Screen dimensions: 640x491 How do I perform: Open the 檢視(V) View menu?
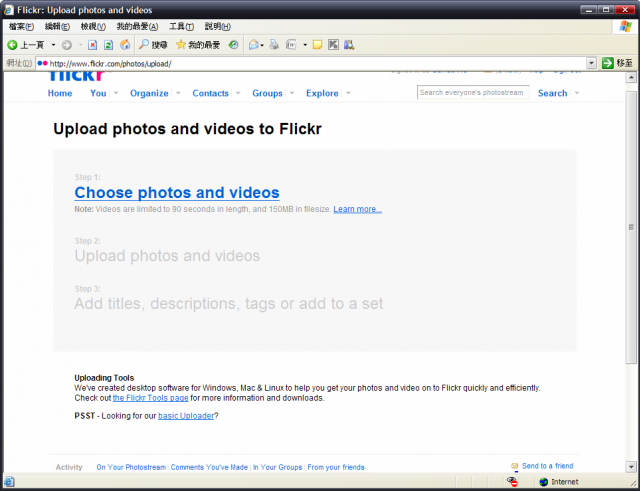(x=93, y=27)
